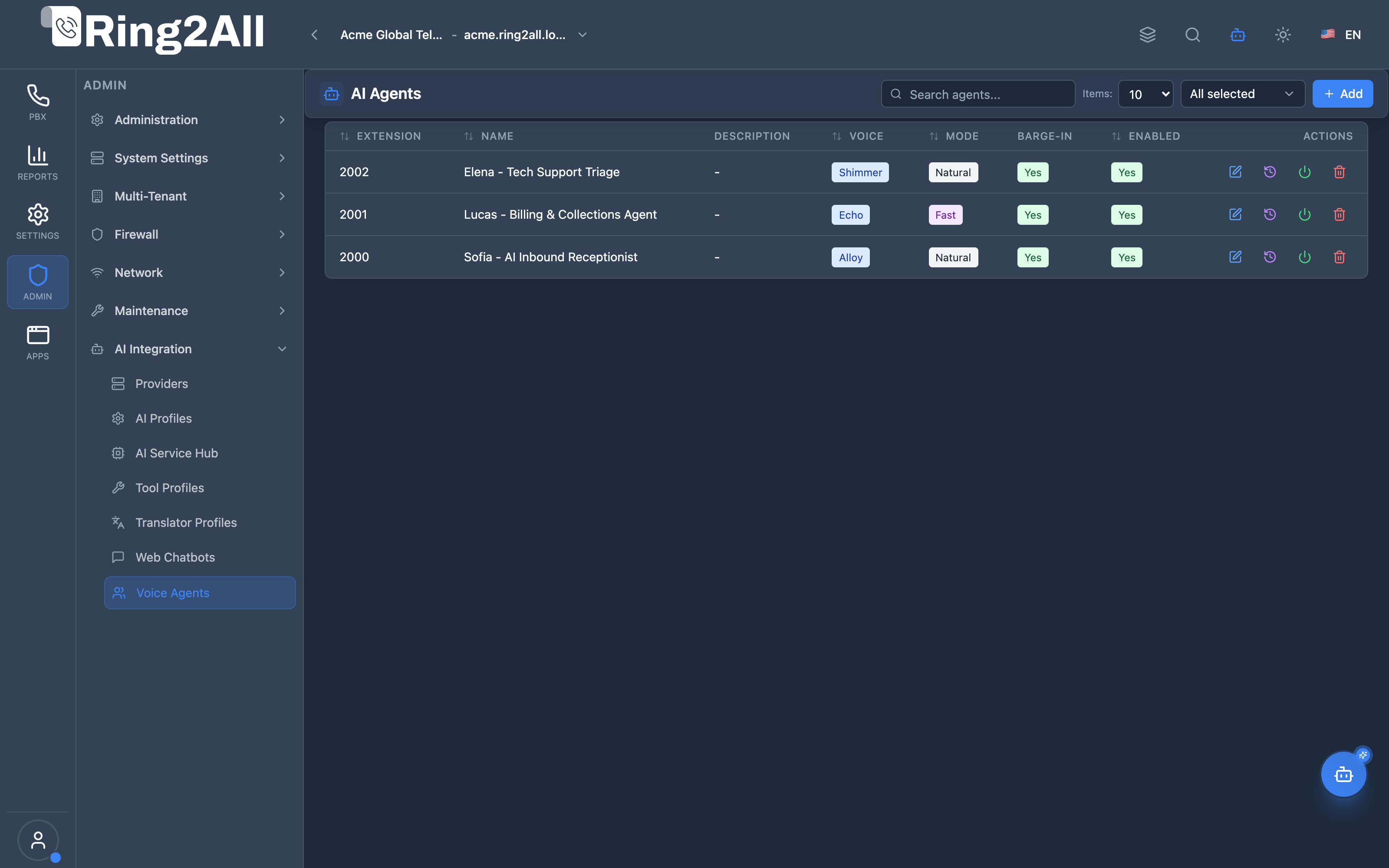
Task: Toggle power for Sofia - AI Inbound Receptionist
Action: click(x=1305, y=256)
